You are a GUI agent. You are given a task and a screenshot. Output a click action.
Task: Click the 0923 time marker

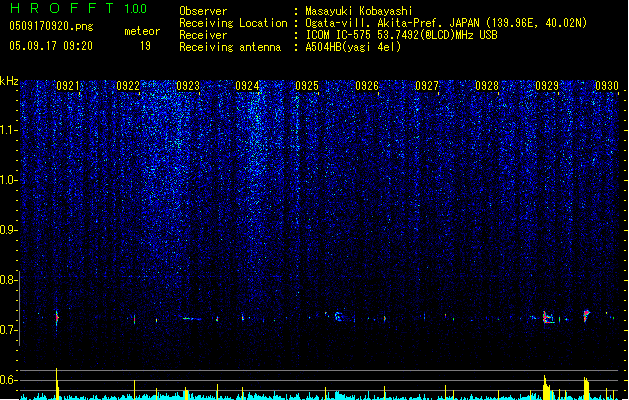coord(188,85)
